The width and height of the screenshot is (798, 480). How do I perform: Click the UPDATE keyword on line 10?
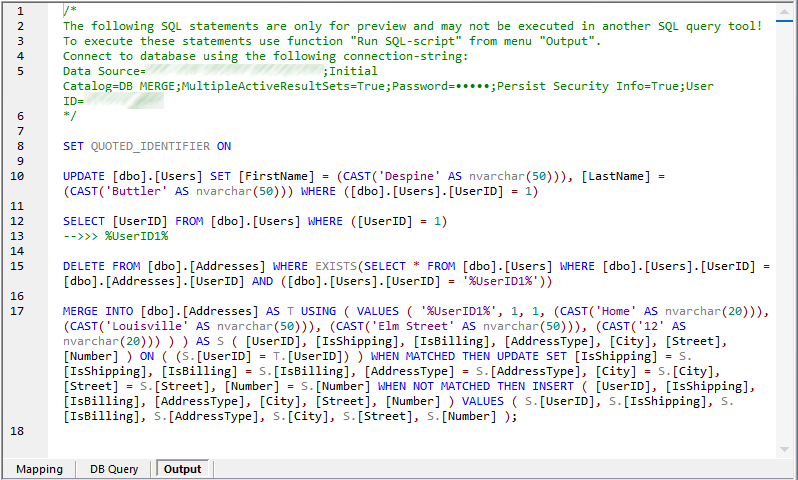click(85, 176)
